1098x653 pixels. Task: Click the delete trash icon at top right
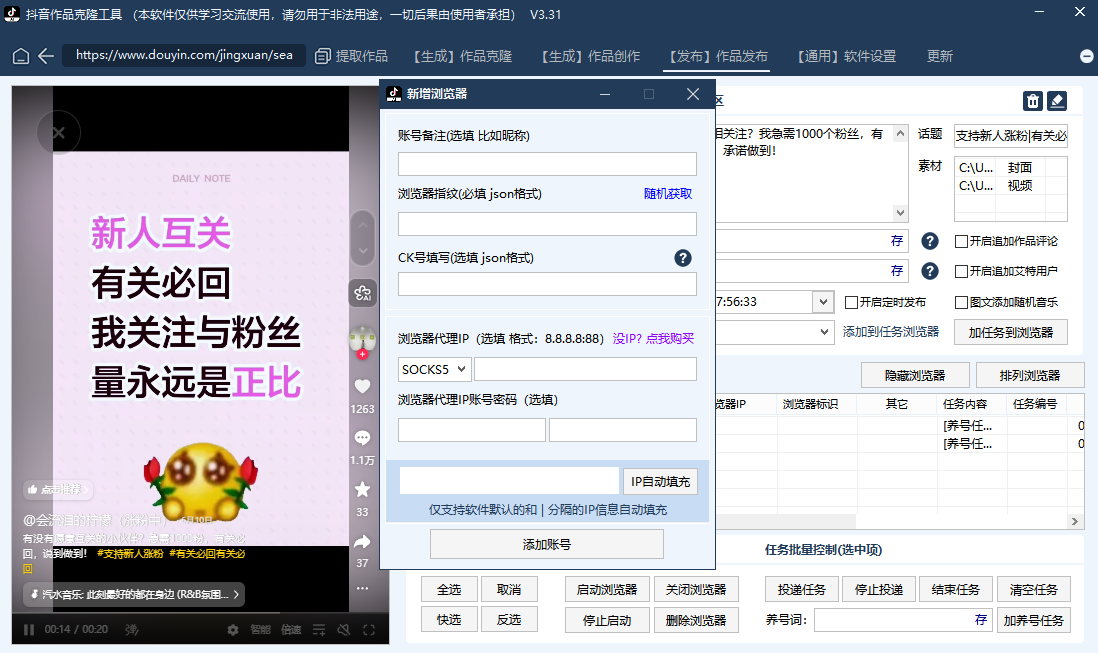tap(1032, 101)
